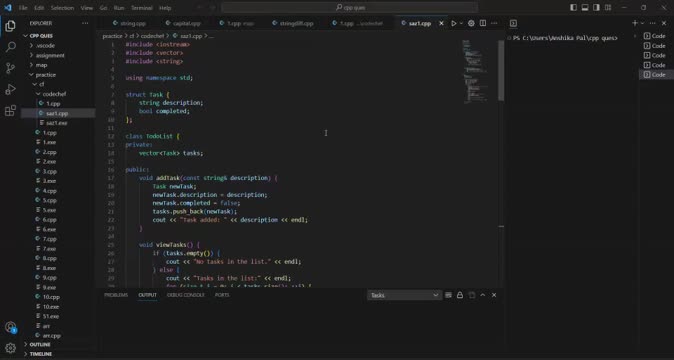
Task: Click the command center search box
Action: 349,7
